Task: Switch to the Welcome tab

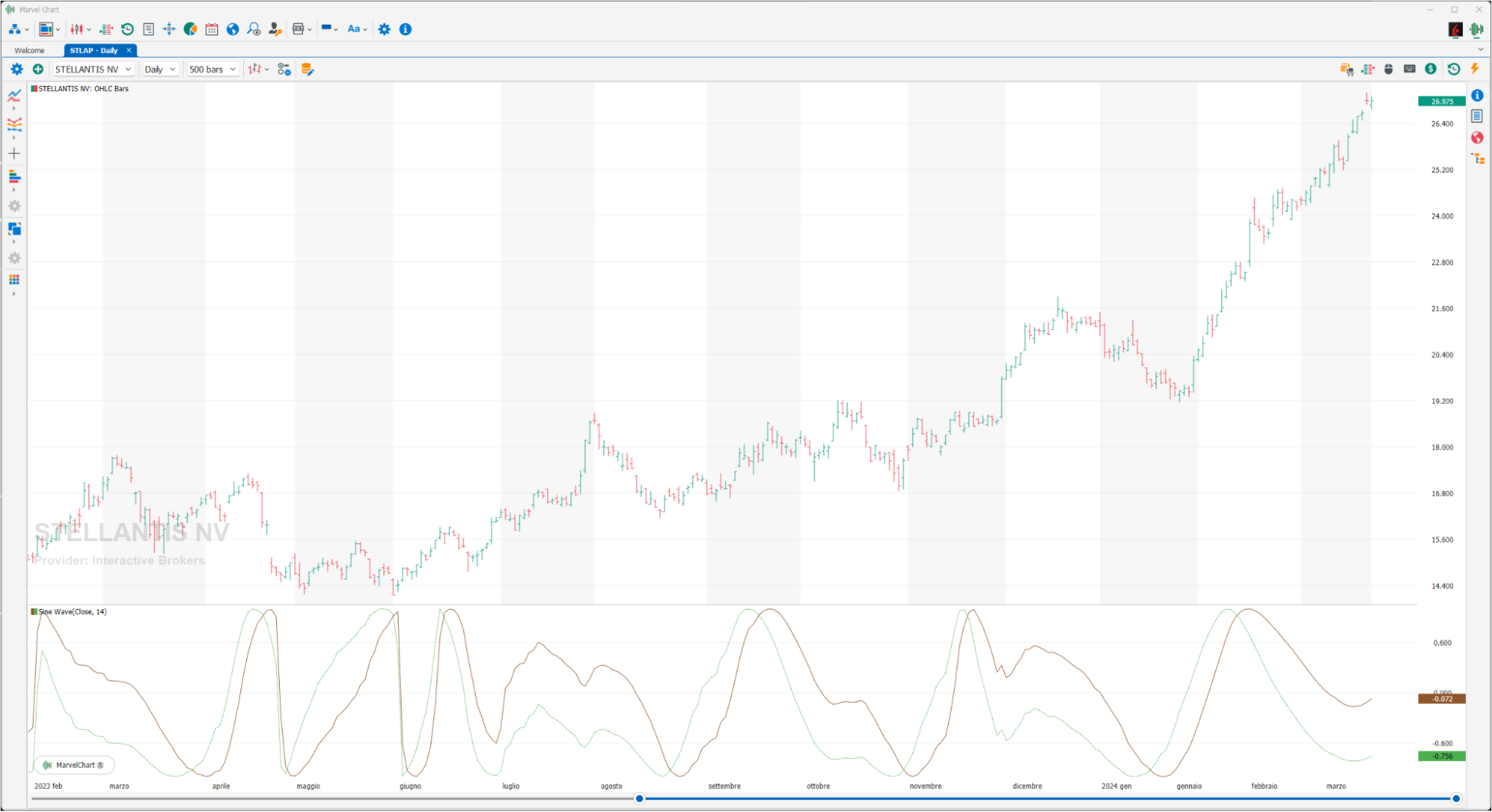Action: click(30, 51)
